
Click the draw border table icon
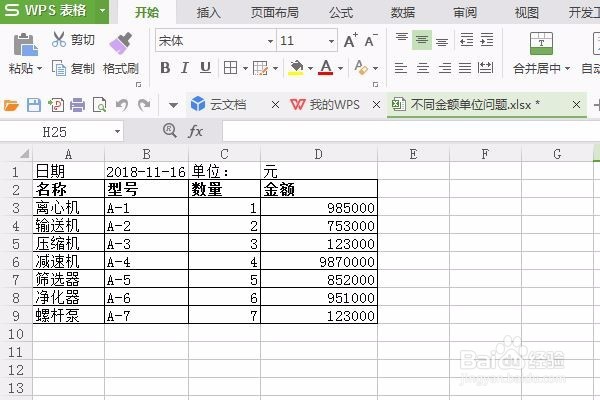pos(260,68)
